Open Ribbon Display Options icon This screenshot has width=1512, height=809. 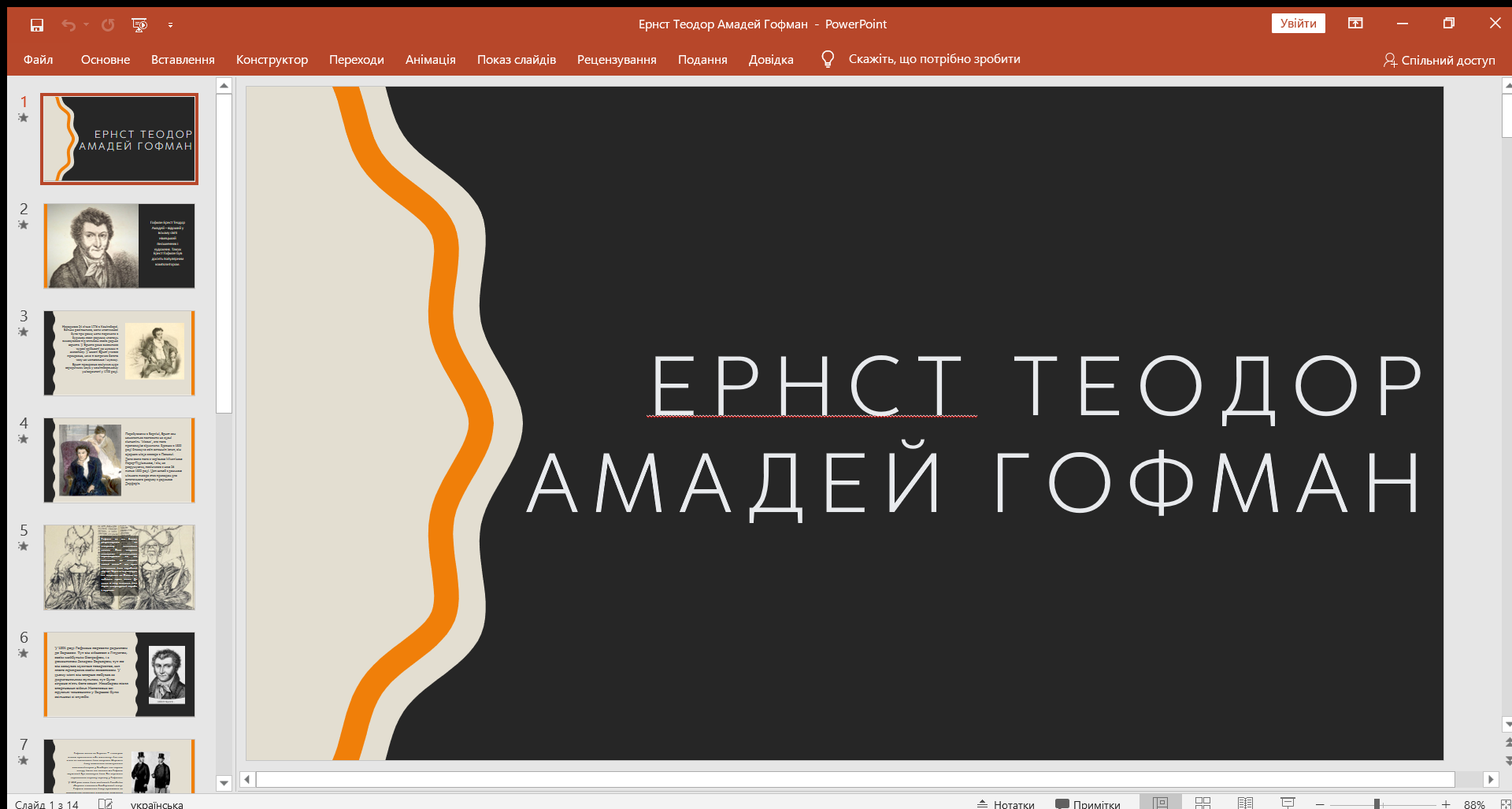1355,24
